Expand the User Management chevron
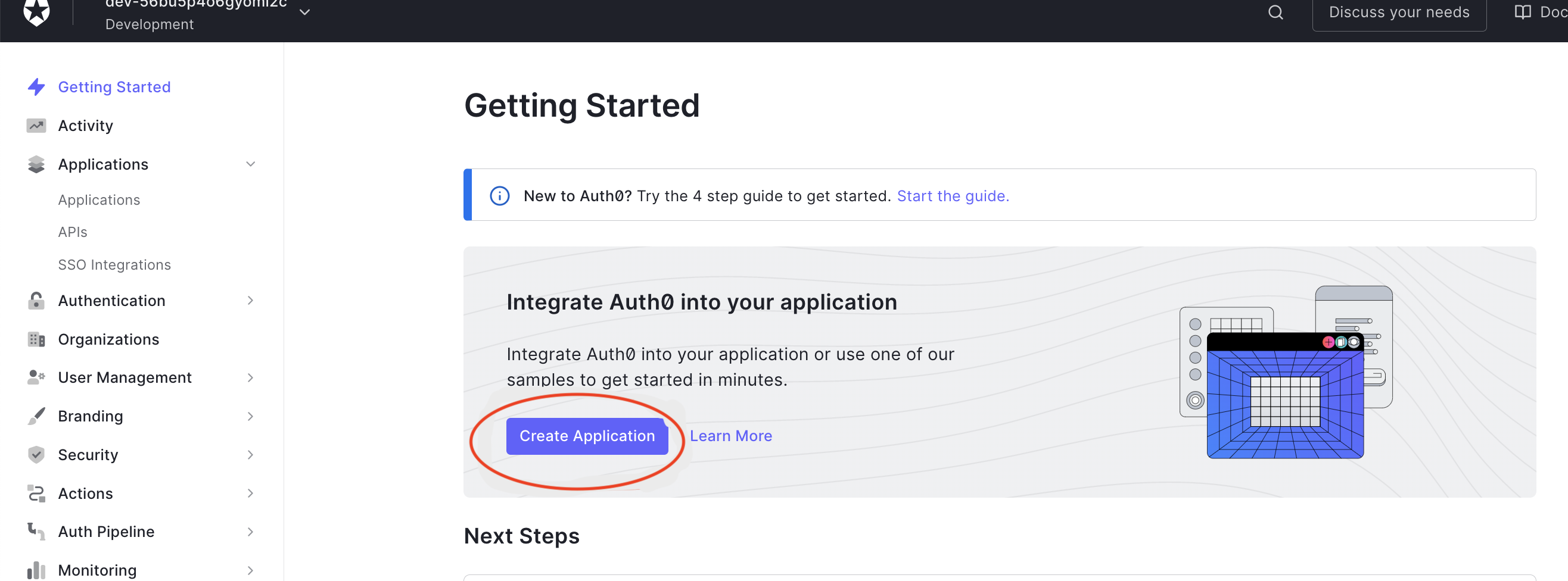 250,378
